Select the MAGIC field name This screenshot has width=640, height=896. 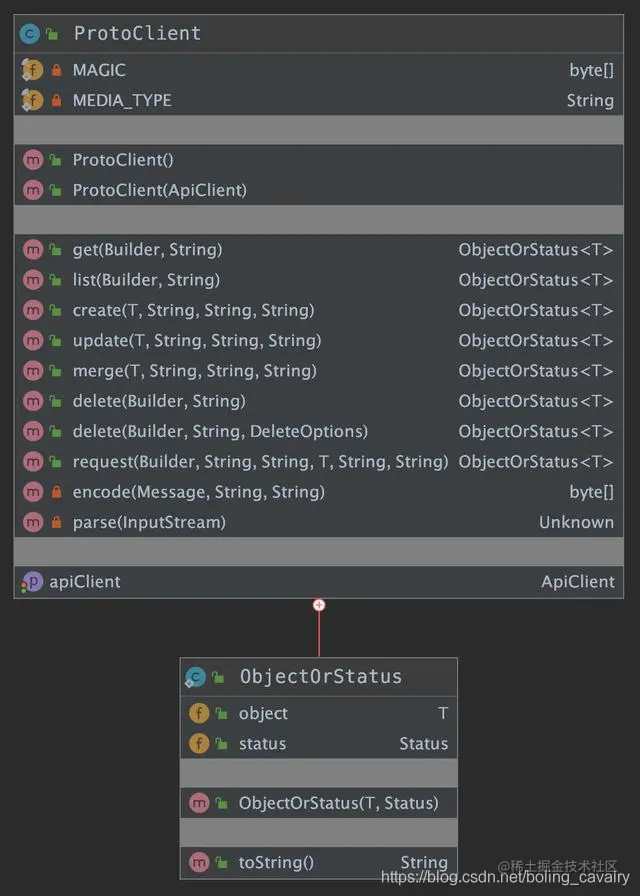(99, 70)
